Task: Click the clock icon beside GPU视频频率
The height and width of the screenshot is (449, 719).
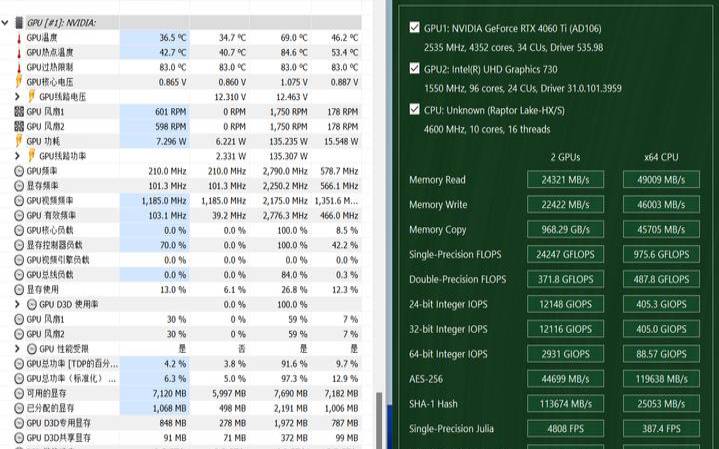Action: click(x=19, y=200)
